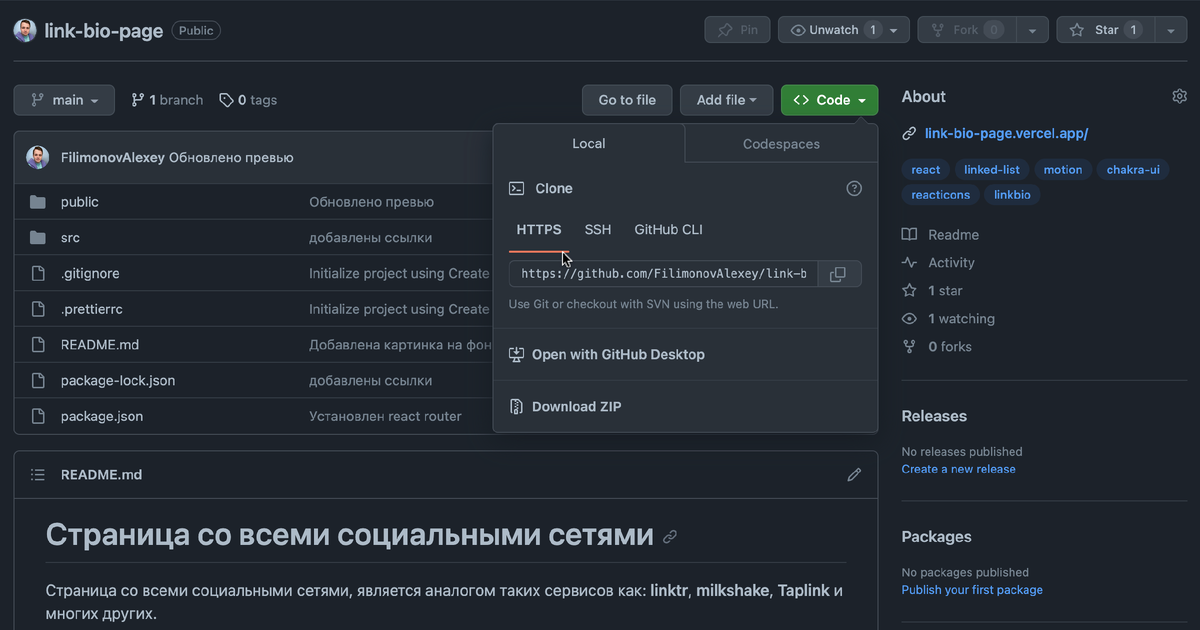Click the terminal icon beside Clone
Screen dimensions: 1200x630
click(517, 188)
